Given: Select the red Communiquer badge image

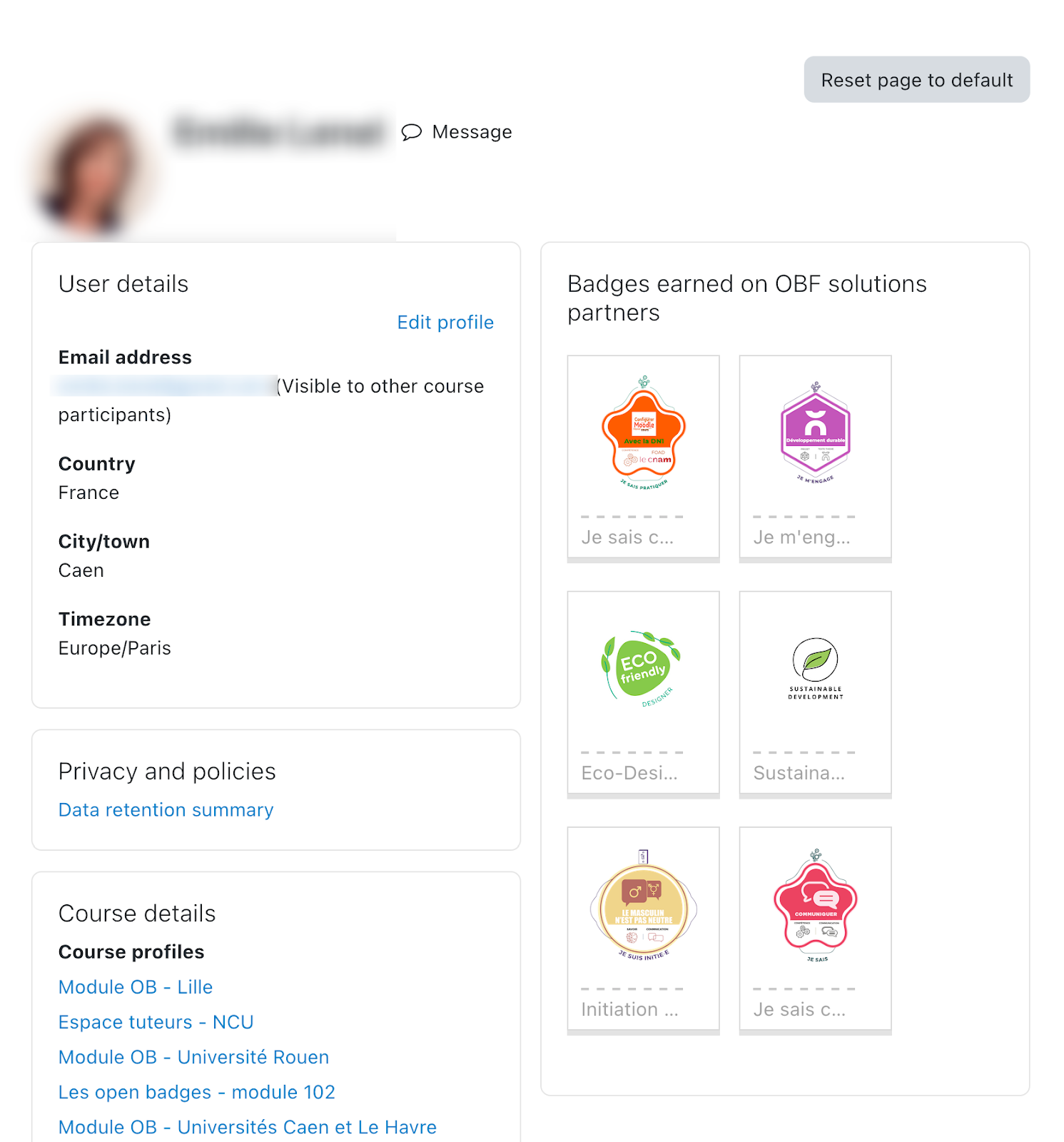Looking at the screenshot, I should 815,905.
